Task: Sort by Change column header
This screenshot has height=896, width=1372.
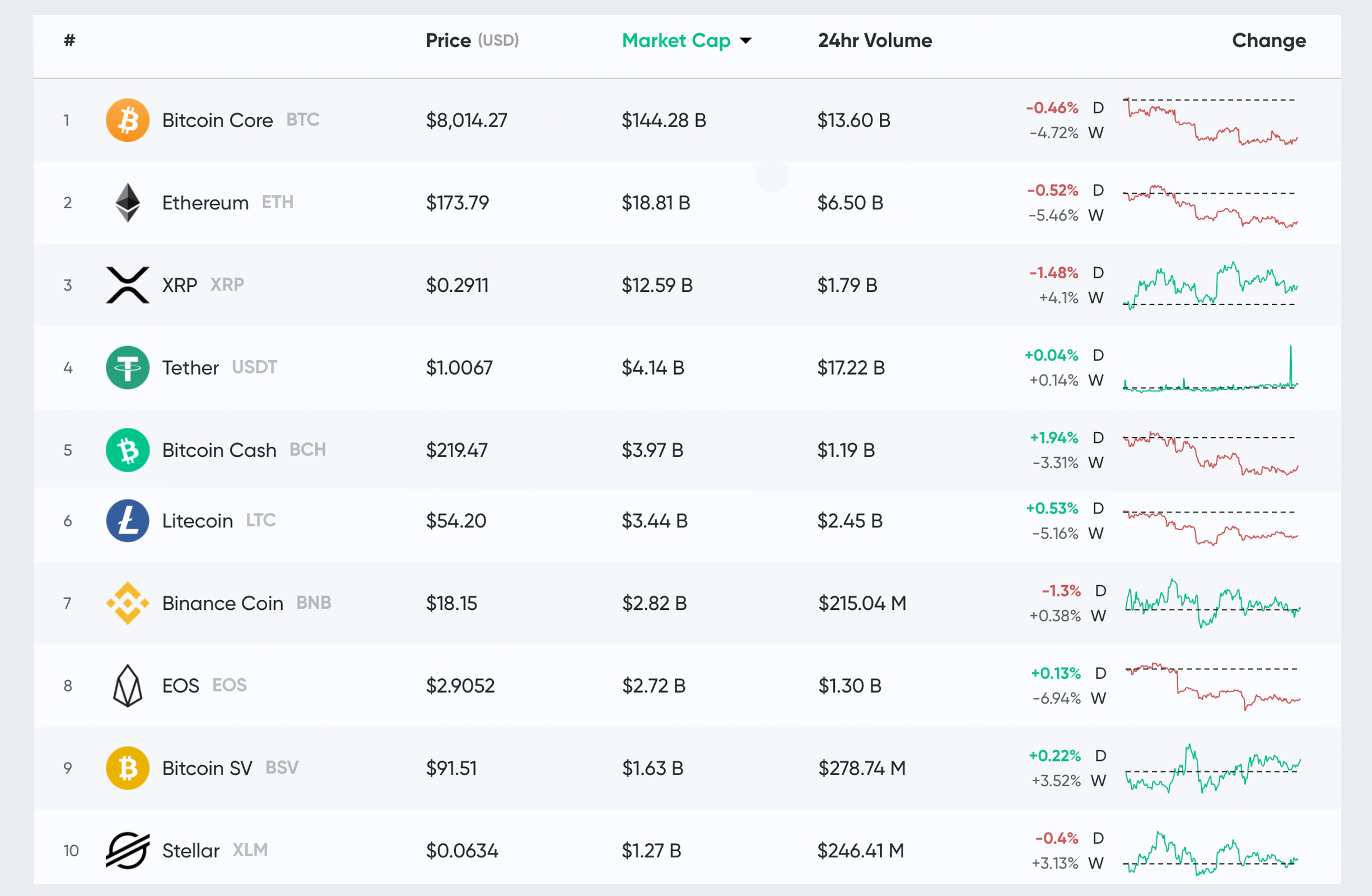Action: [x=1269, y=40]
